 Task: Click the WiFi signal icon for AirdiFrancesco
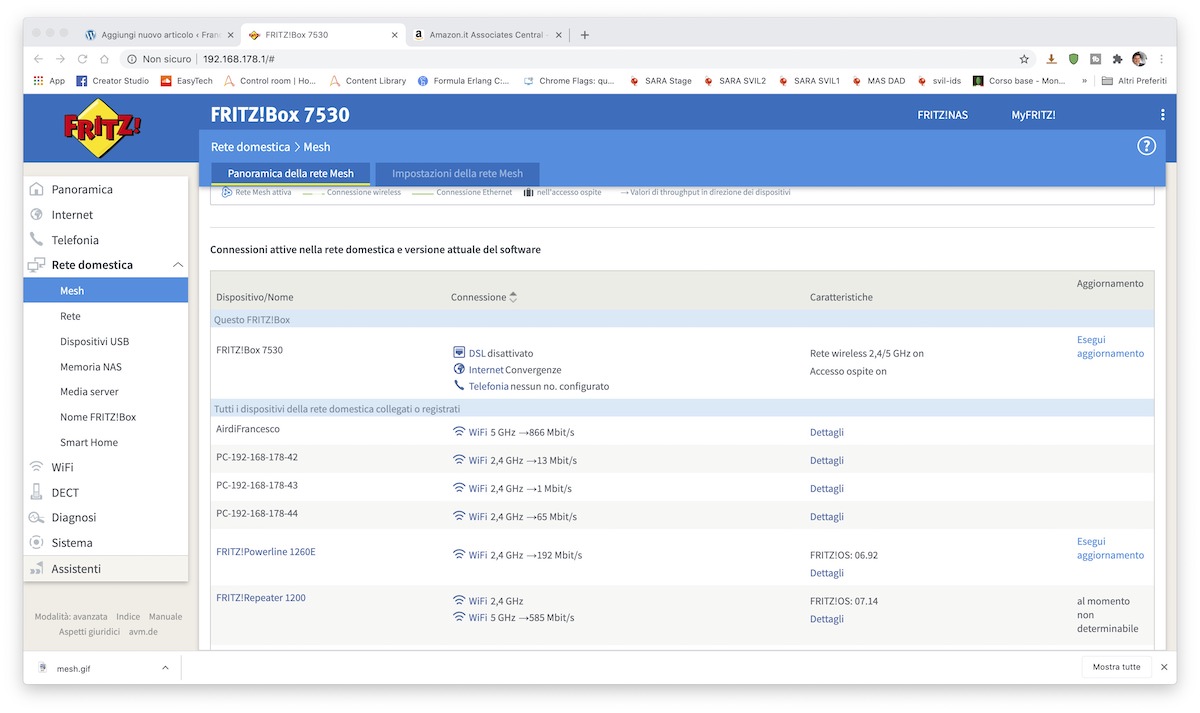click(x=459, y=432)
